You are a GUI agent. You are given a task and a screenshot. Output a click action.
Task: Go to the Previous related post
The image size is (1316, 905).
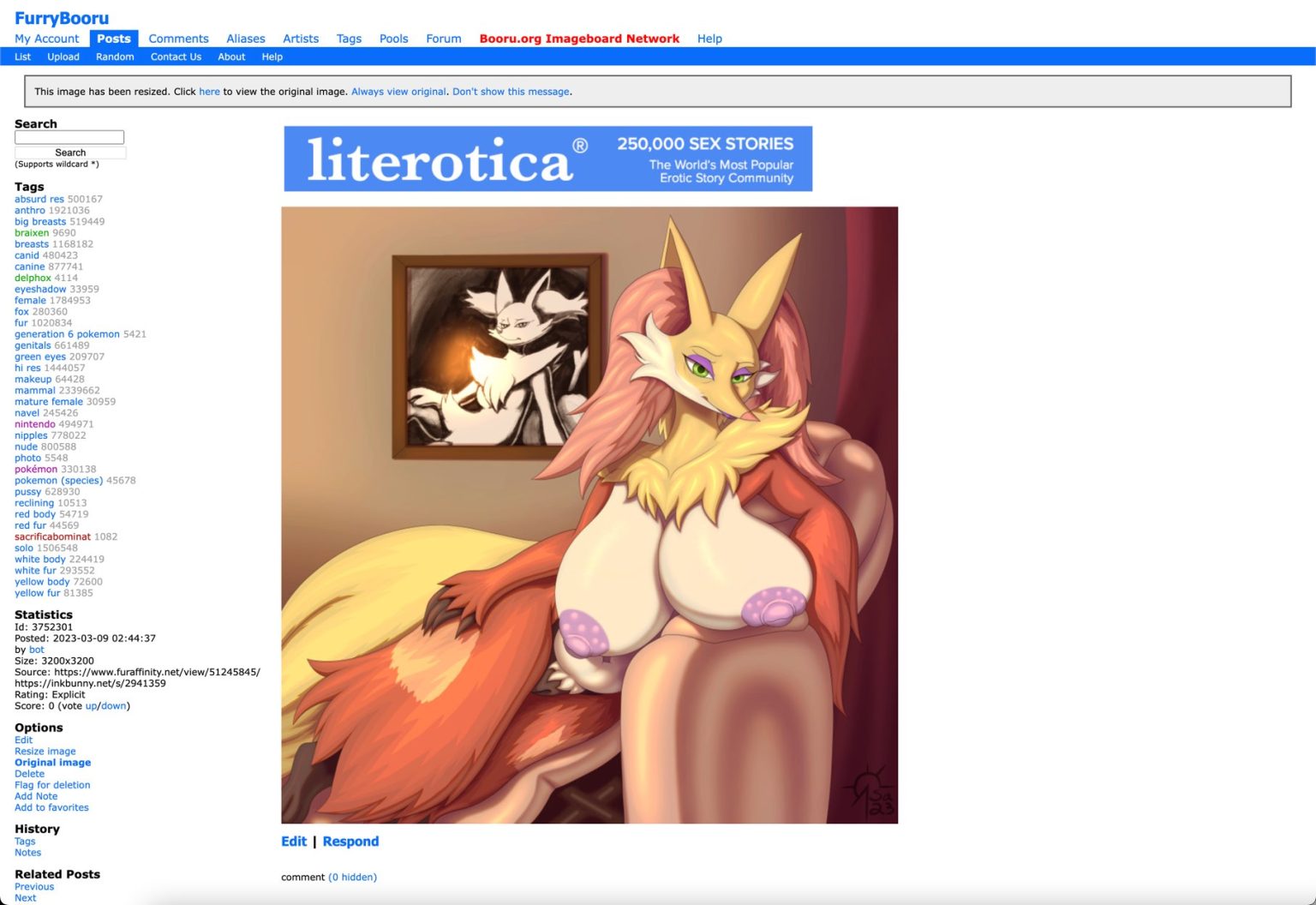(x=34, y=887)
